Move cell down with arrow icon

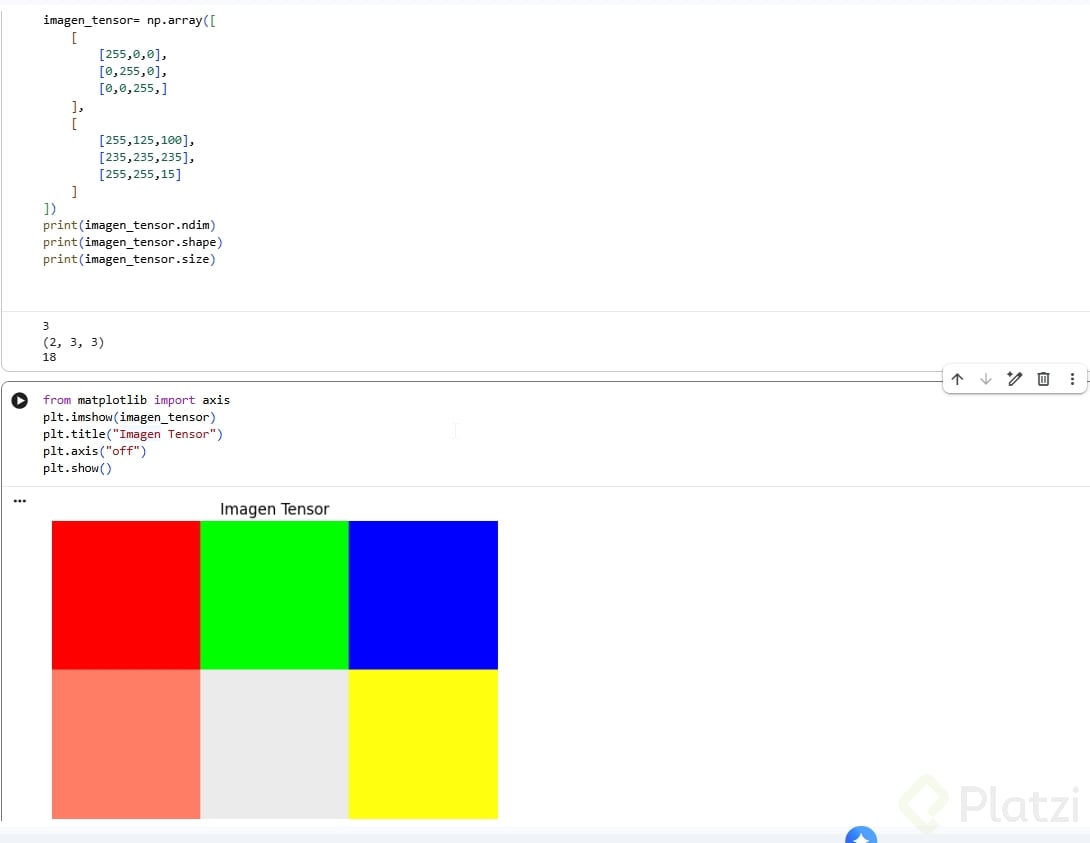(x=986, y=379)
